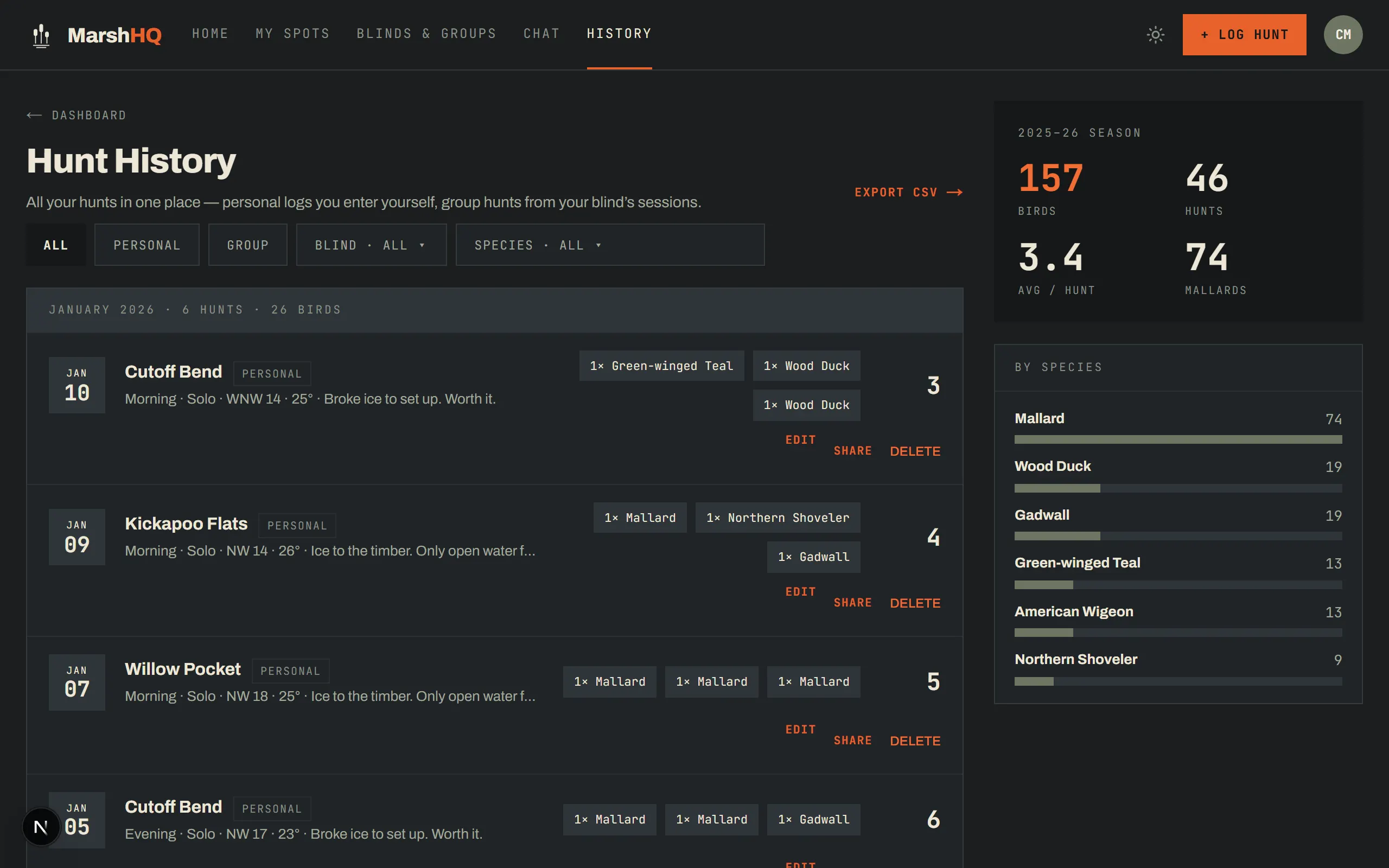
Task: Click the JAN 09 date tile
Action: (77, 537)
